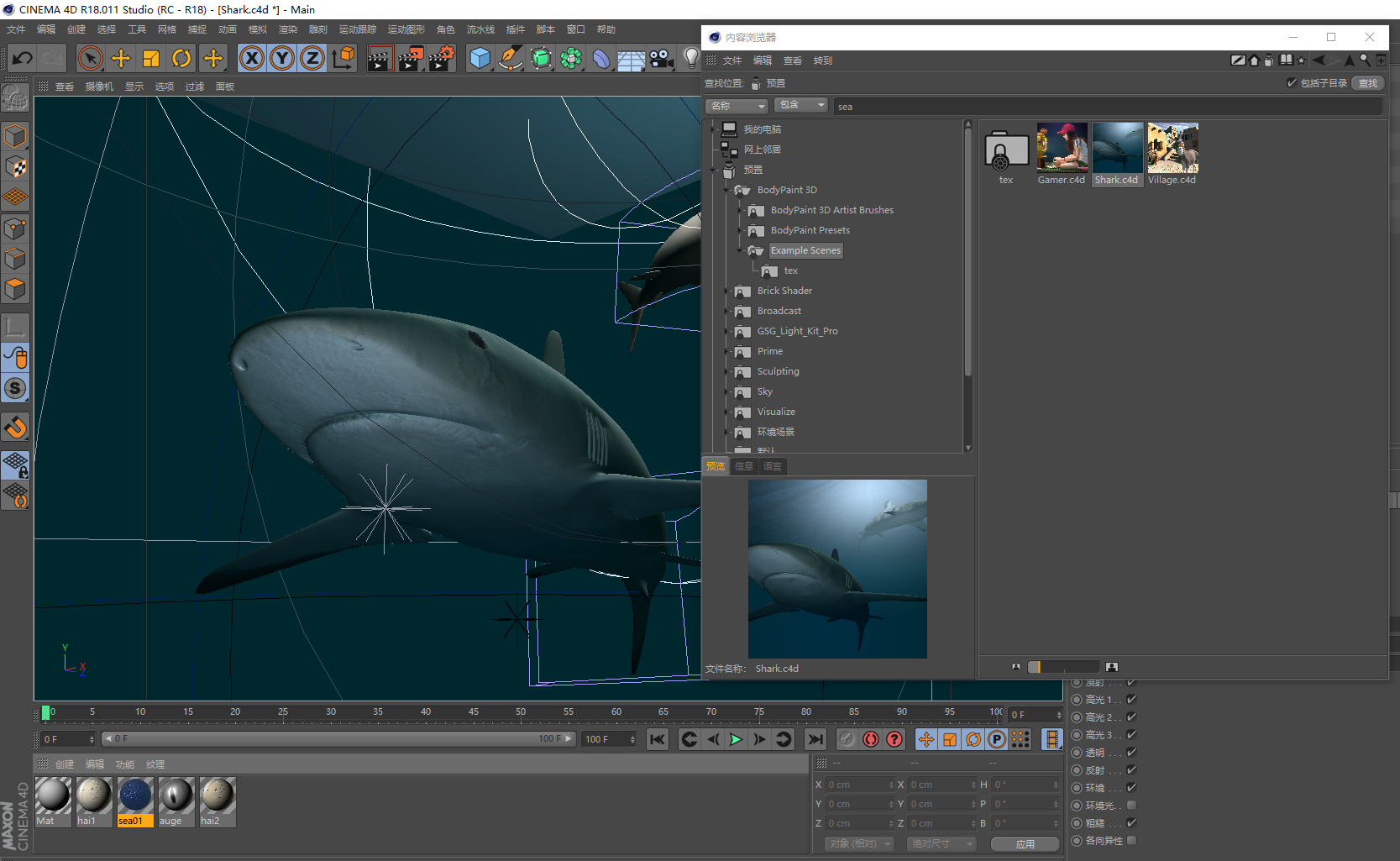Viewport: 1400px width, 861px height.
Task: Expand the Sculpting tree folder
Action: [727, 371]
